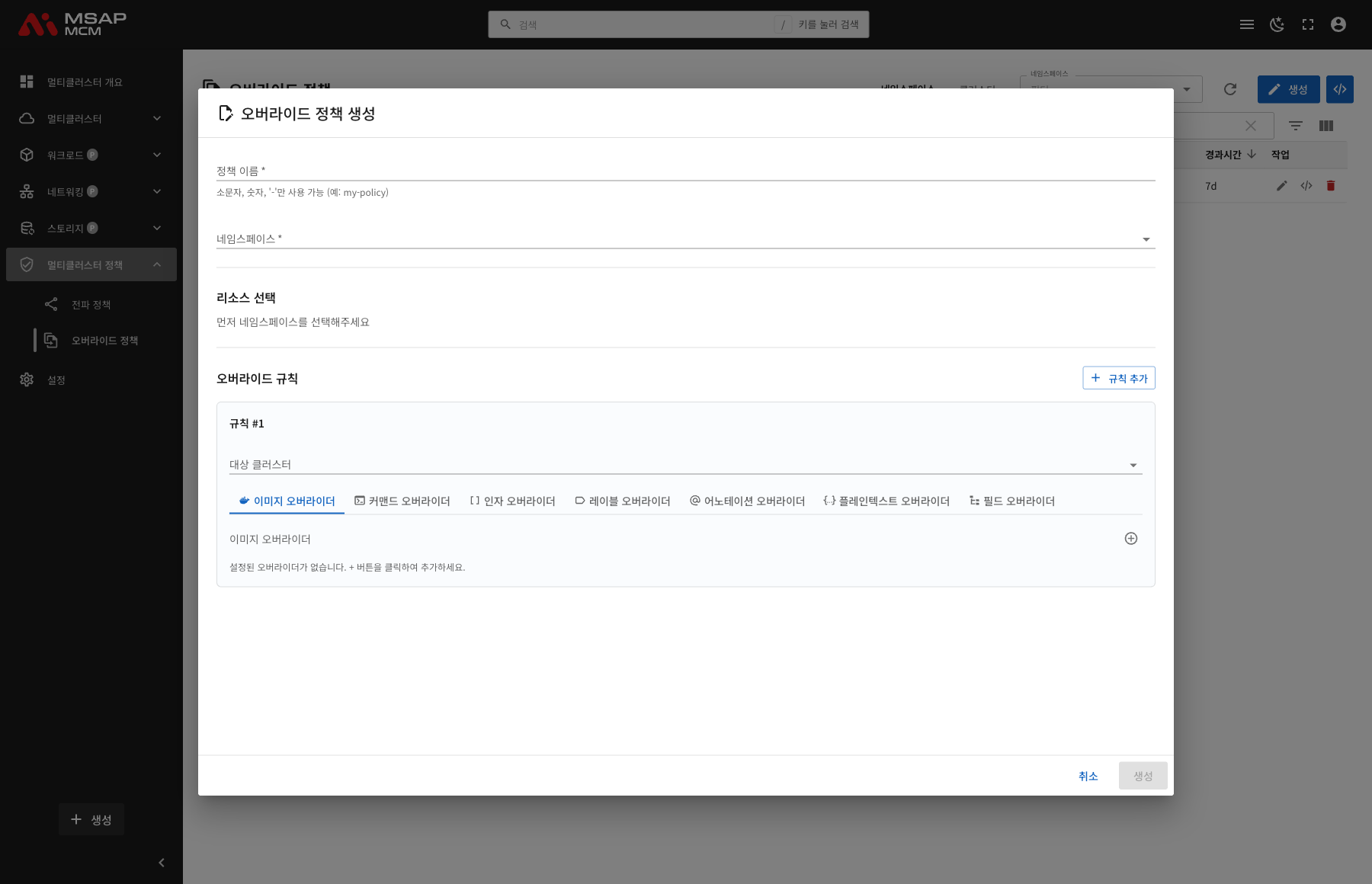
Task: Click the sidebar 생성 button with plus
Action: 91,819
